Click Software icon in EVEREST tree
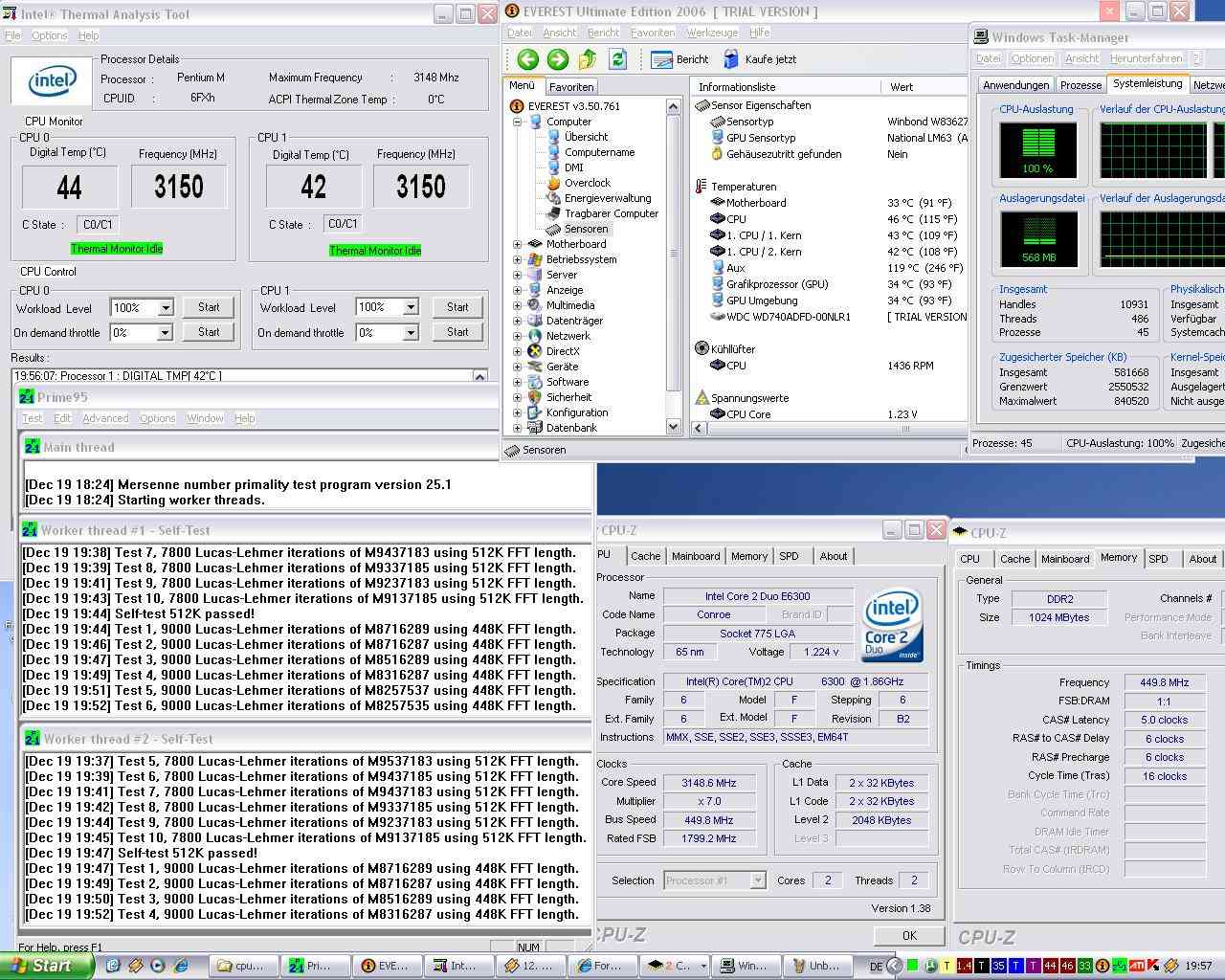The height and width of the screenshot is (980, 1225). (535, 382)
